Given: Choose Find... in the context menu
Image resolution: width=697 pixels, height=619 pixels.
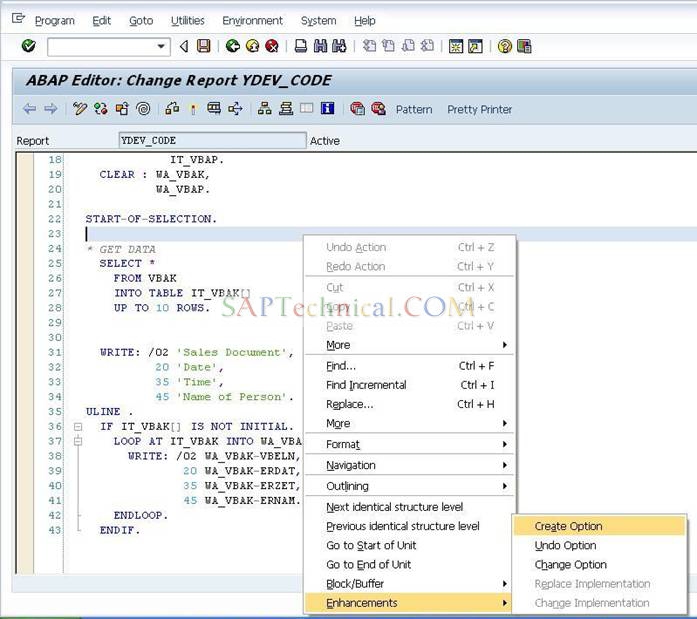Looking at the screenshot, I should 410,366.
